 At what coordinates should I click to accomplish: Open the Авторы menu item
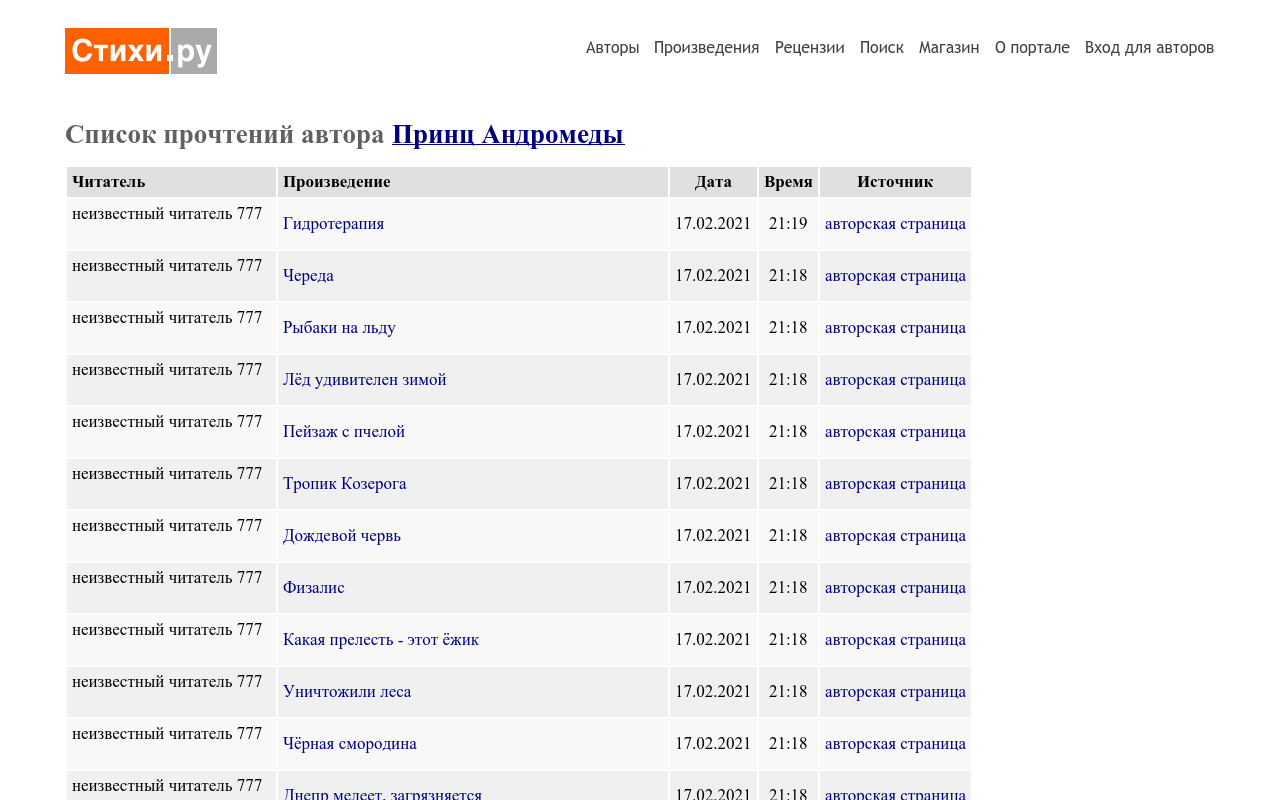612,47
